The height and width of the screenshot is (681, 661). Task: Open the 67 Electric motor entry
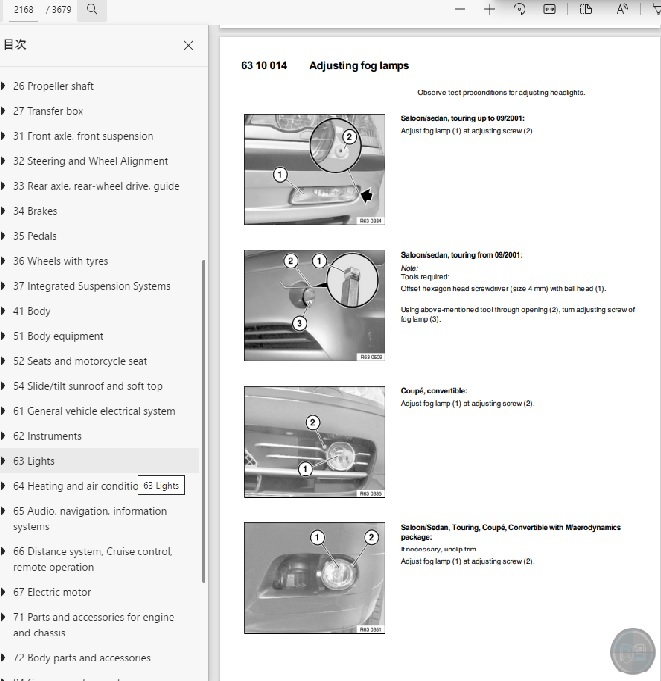52,592
